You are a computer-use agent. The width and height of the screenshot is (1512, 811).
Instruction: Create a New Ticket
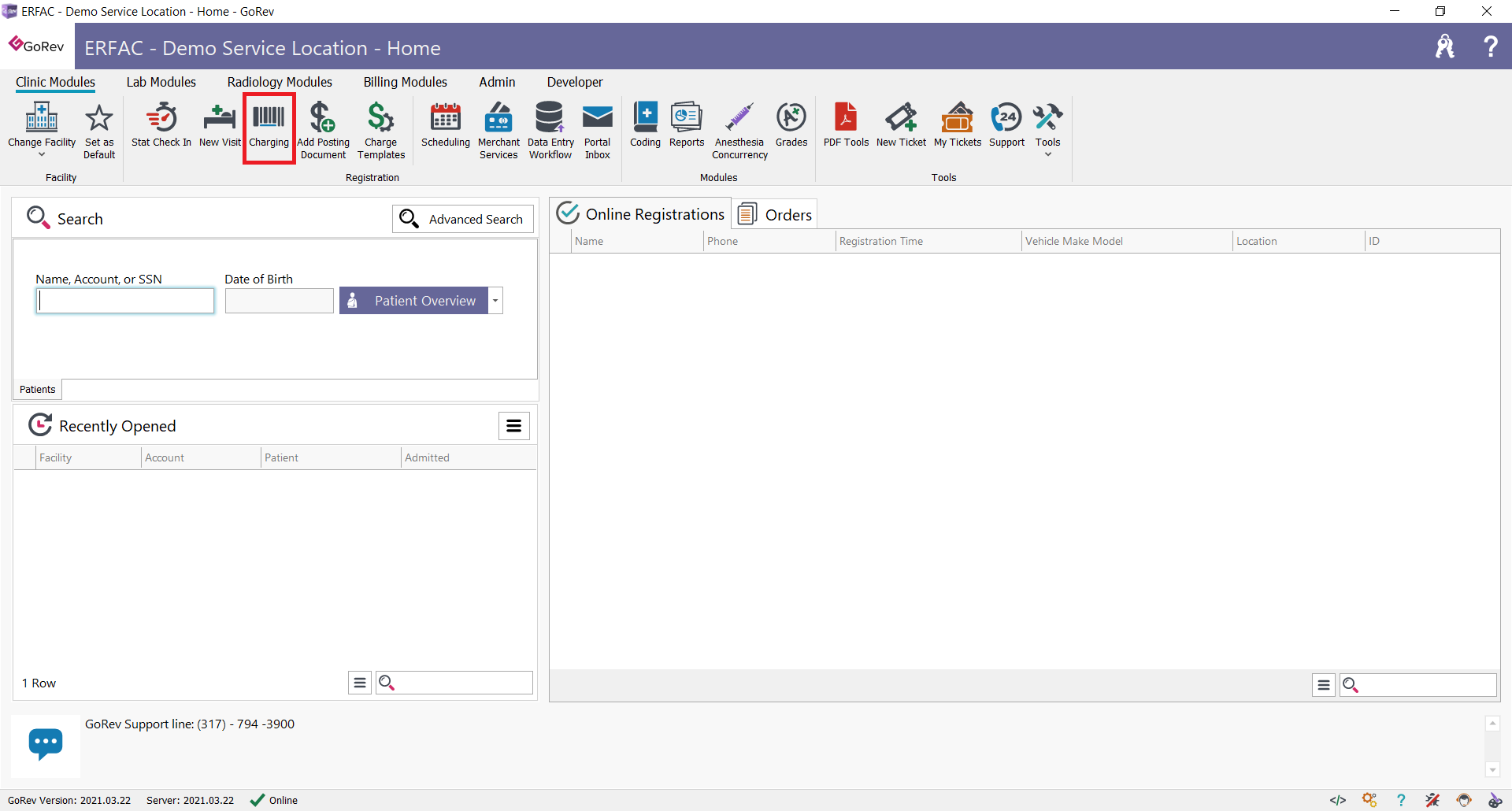[901, 124]
